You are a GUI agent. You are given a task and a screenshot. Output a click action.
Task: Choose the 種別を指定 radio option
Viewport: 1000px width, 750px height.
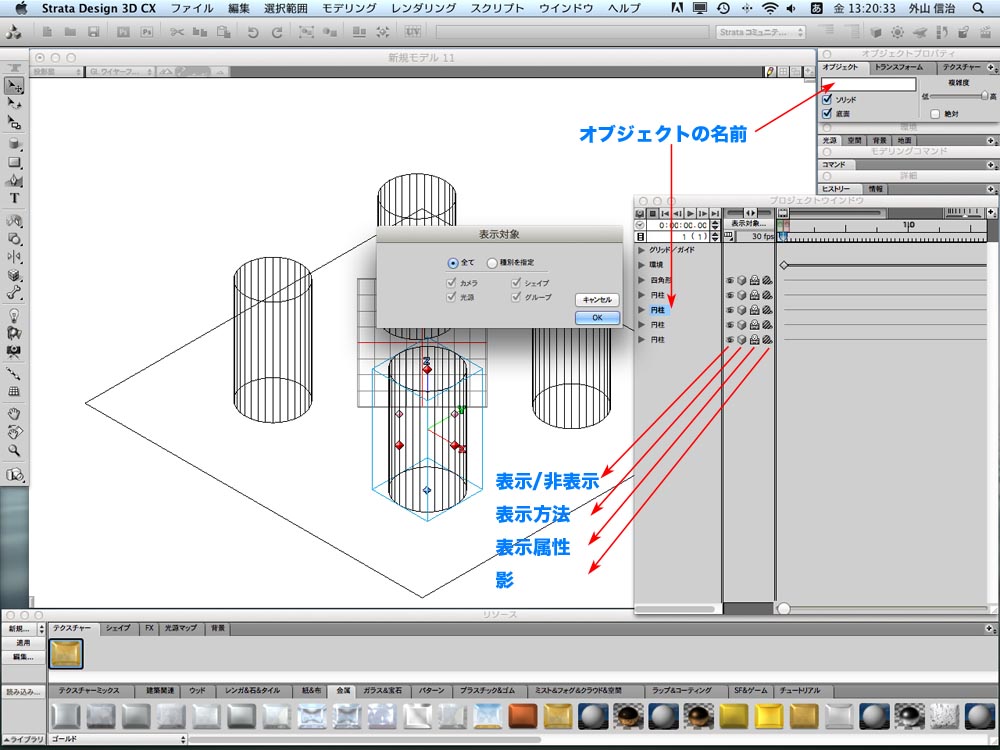pos(492,263)
